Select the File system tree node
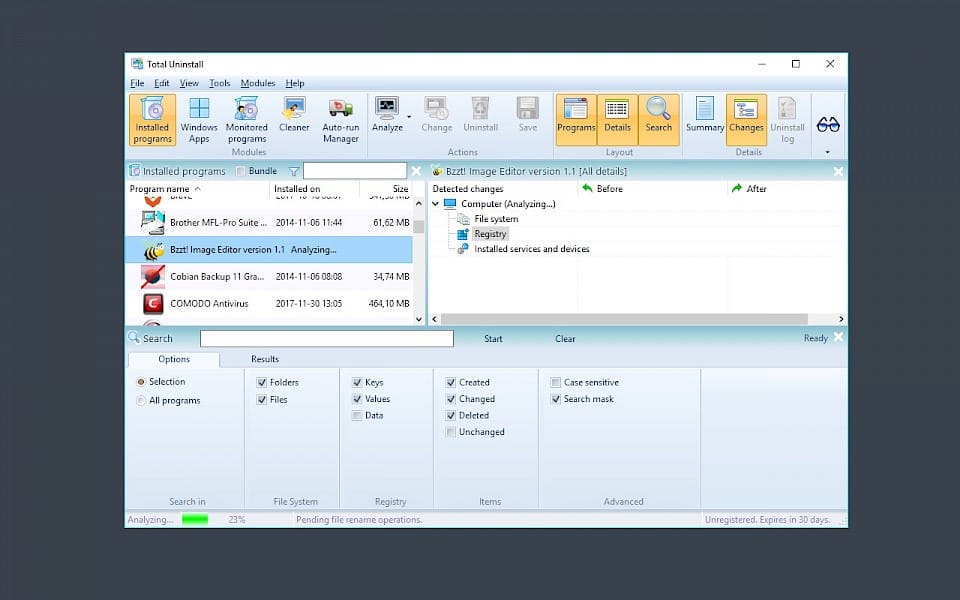This screenshot has height=600, width=960. point(496,219)
